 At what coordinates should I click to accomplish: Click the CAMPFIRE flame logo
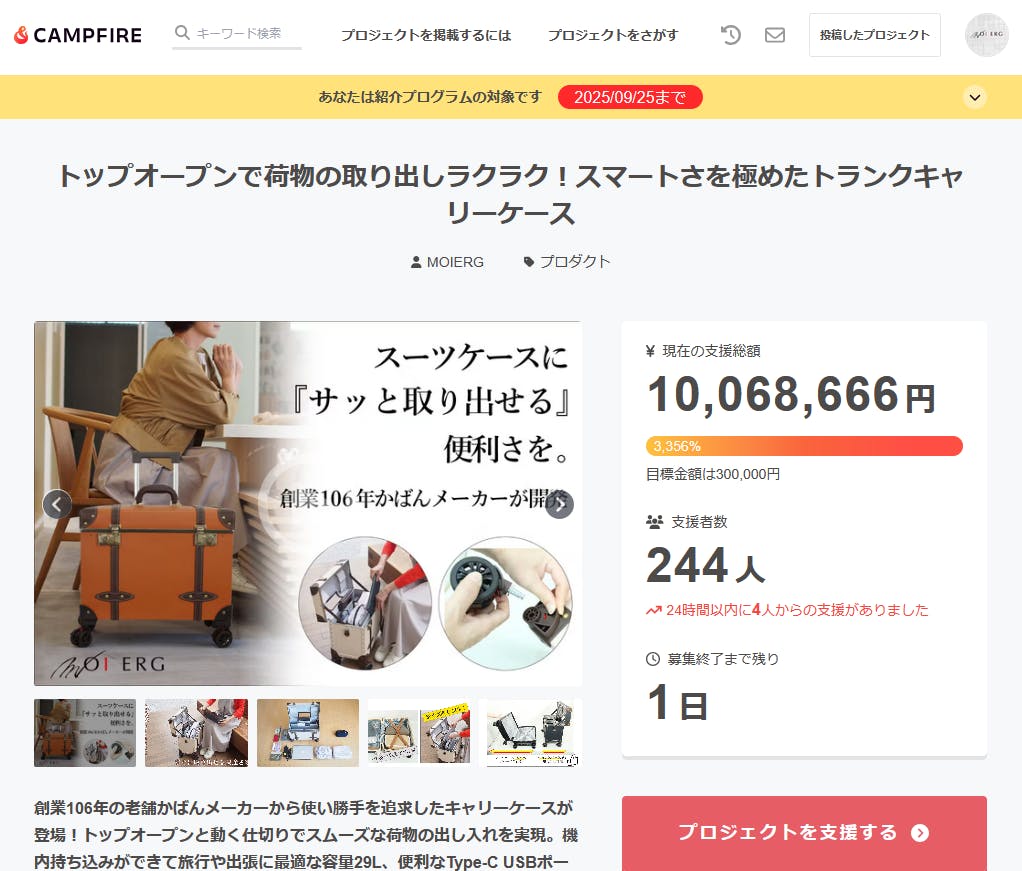point(22,35)
